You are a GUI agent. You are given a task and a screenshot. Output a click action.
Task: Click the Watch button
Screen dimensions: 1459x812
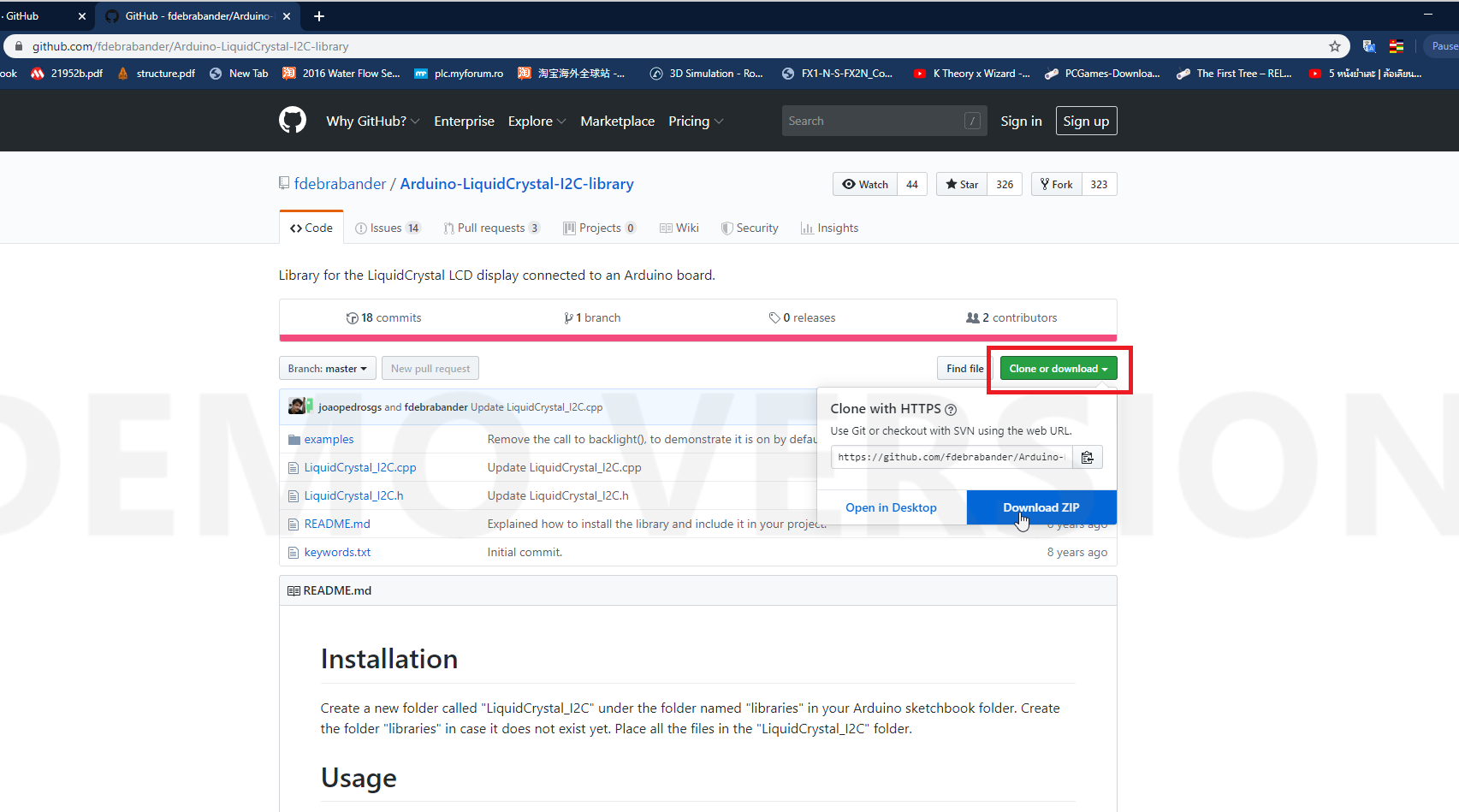point(865,184)
